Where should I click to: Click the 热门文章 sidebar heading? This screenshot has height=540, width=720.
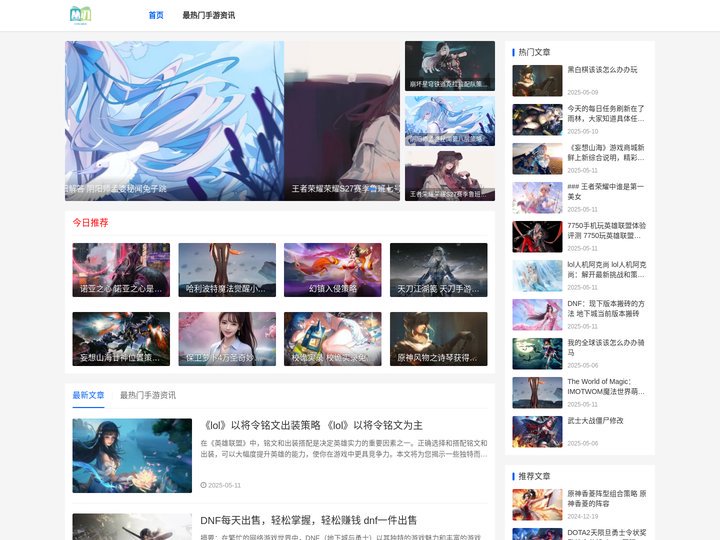(x=534, y=52)
